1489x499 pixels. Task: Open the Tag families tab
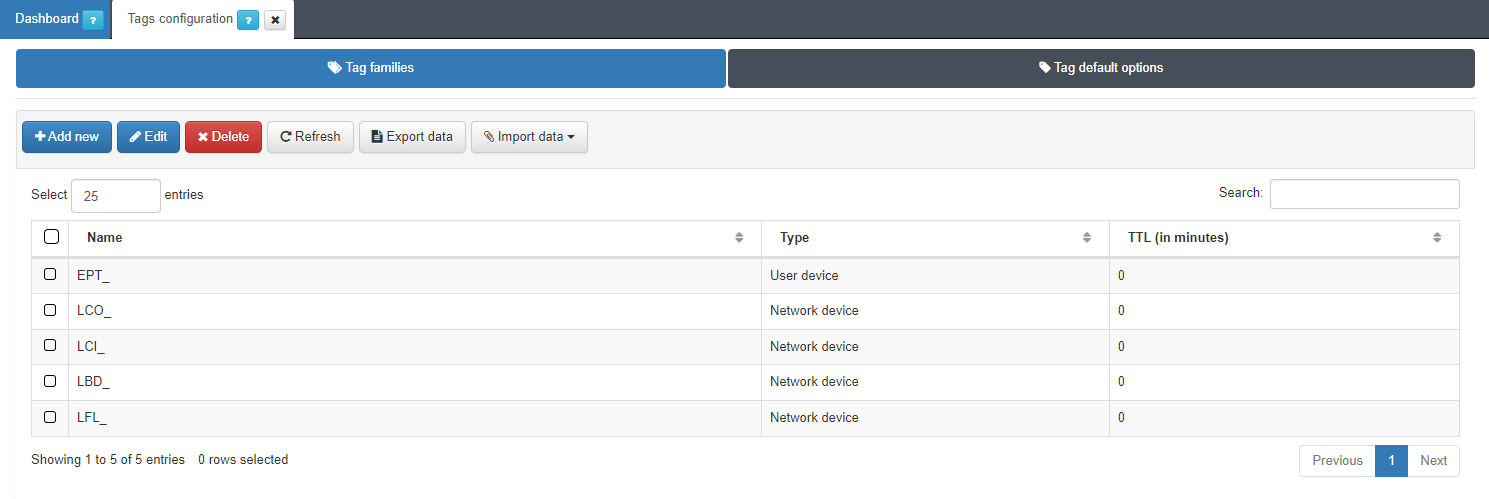(x=370, y=68)
